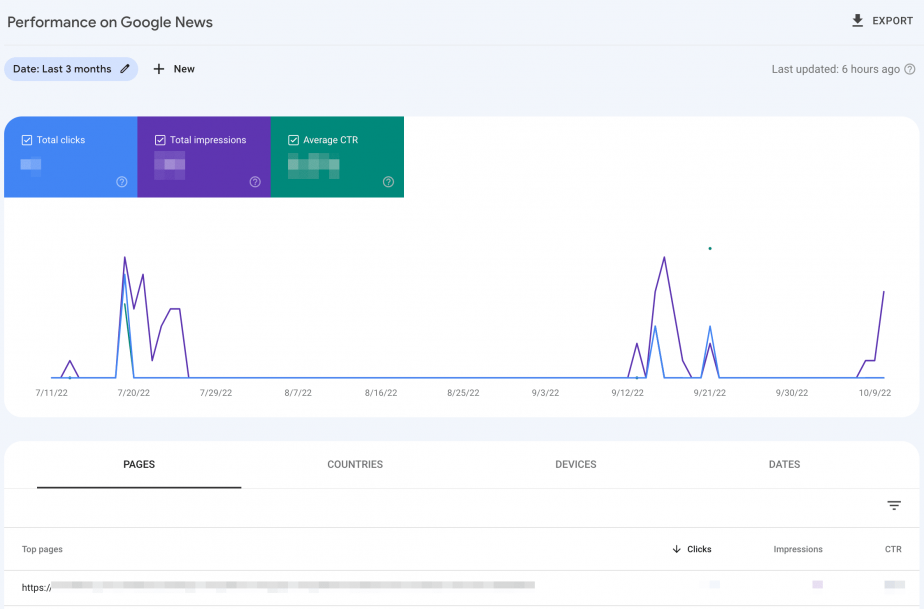Click the 7/11/22 axis date label

(x=52, y=393)
